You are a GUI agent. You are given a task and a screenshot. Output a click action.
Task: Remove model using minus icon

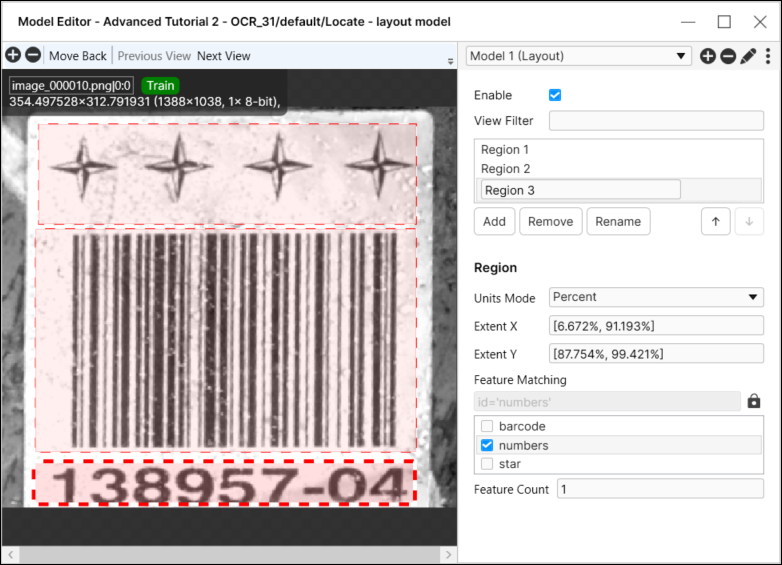(728, 56)
